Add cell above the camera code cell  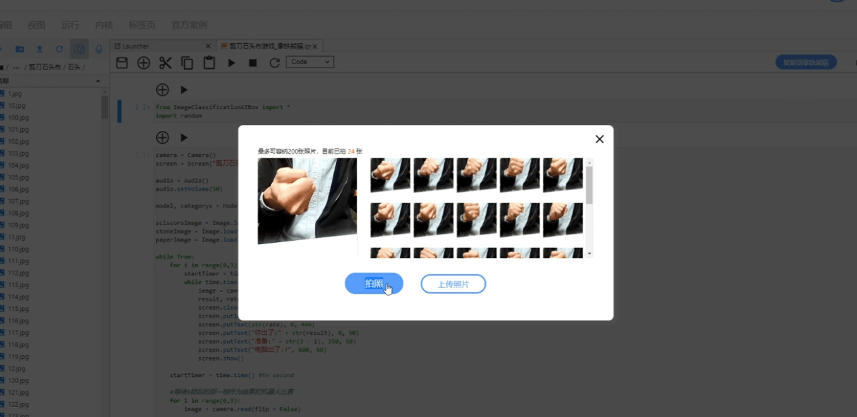pyautogui.click(x=162, y=137)
